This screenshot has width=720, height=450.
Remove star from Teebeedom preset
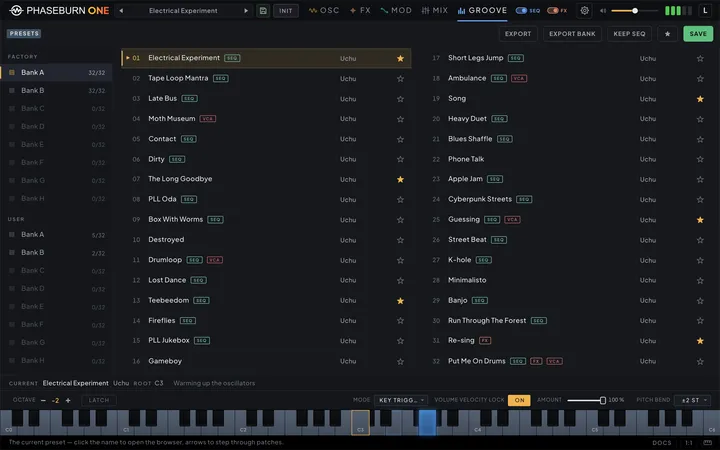point(400,301)
